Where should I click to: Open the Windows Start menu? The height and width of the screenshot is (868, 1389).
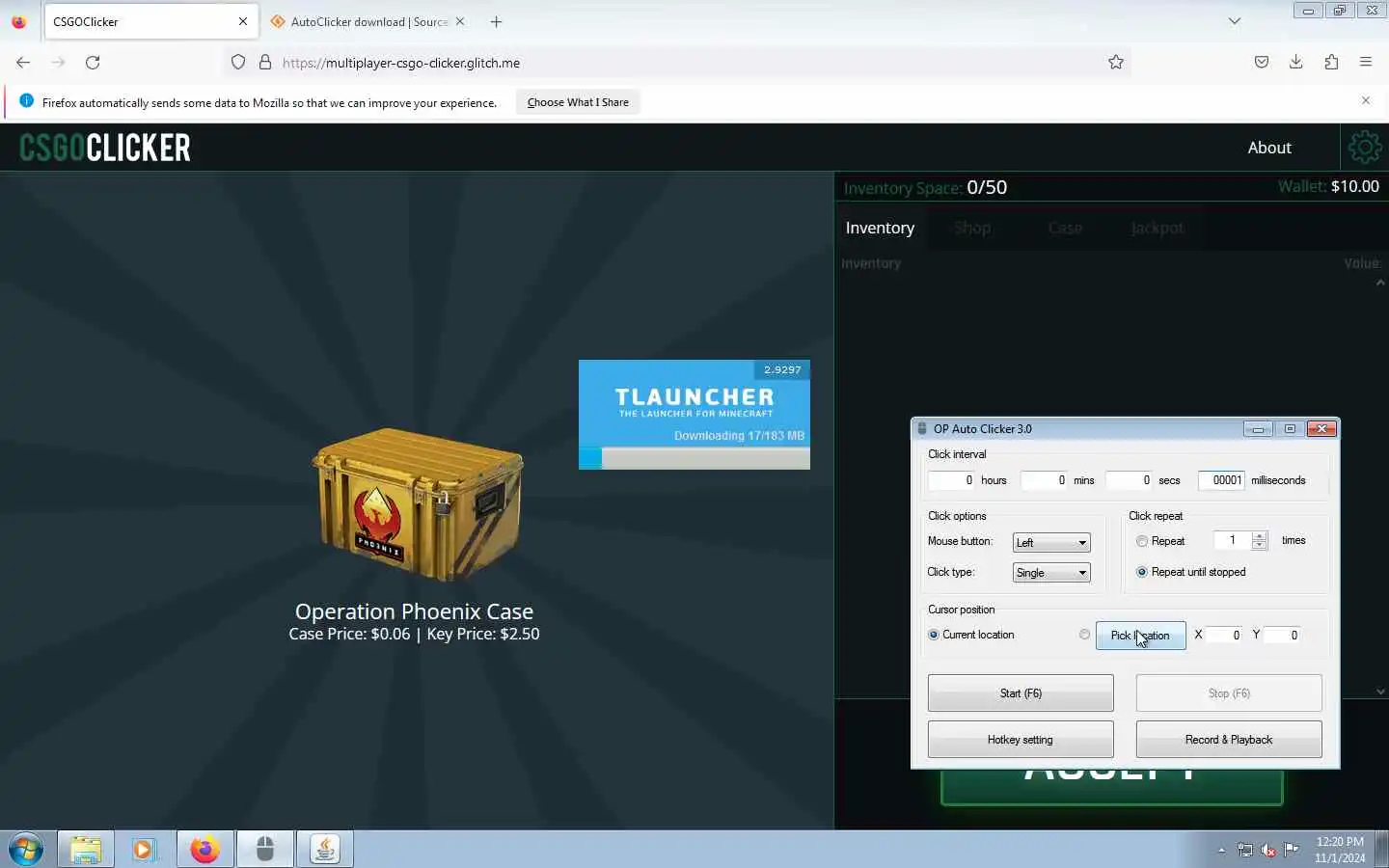click(26, 850)
